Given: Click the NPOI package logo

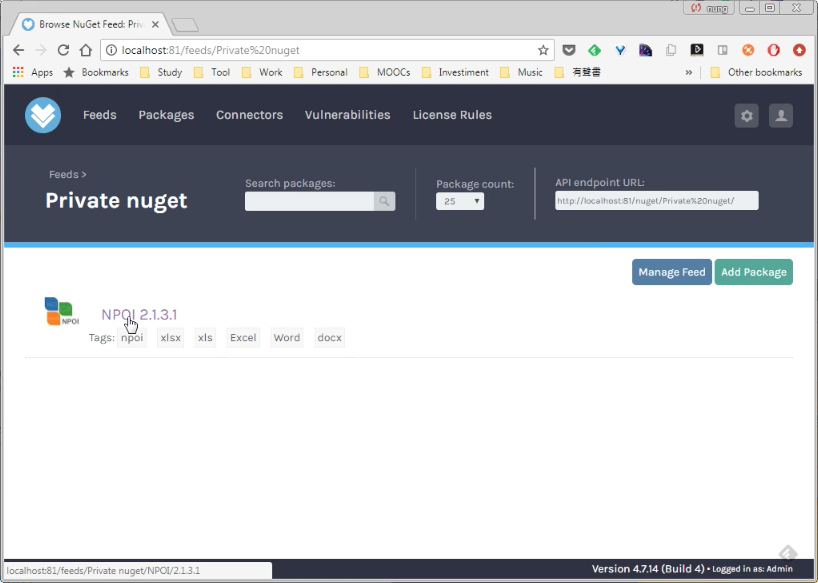Looking at the screenshot, I should (x=62, y=312).
